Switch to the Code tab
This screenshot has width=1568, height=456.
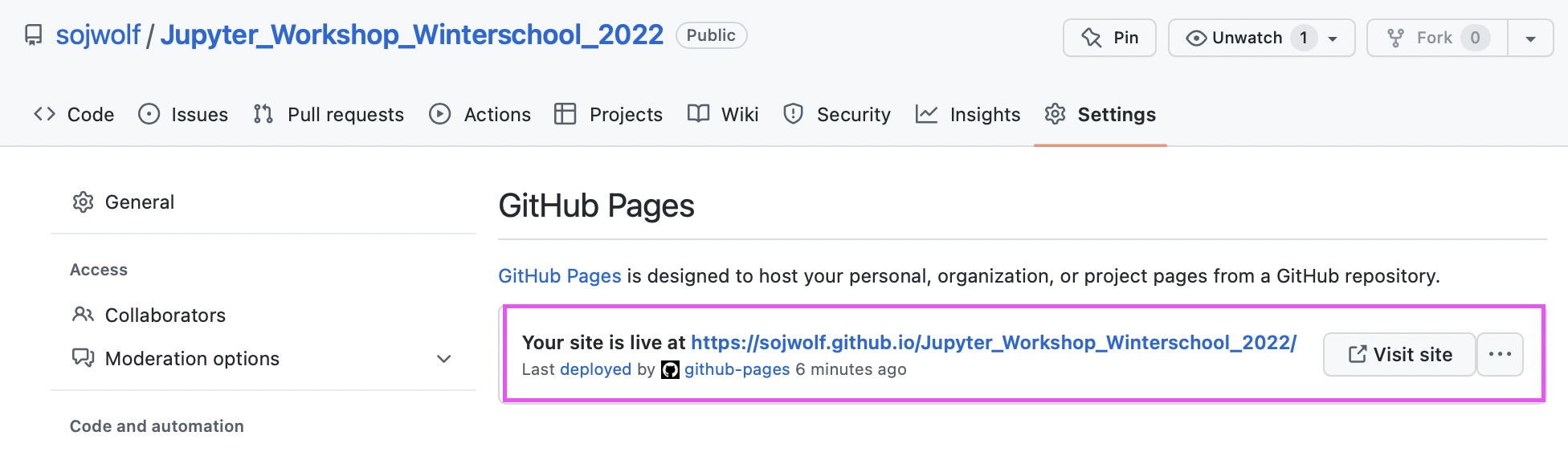point(74,114)
